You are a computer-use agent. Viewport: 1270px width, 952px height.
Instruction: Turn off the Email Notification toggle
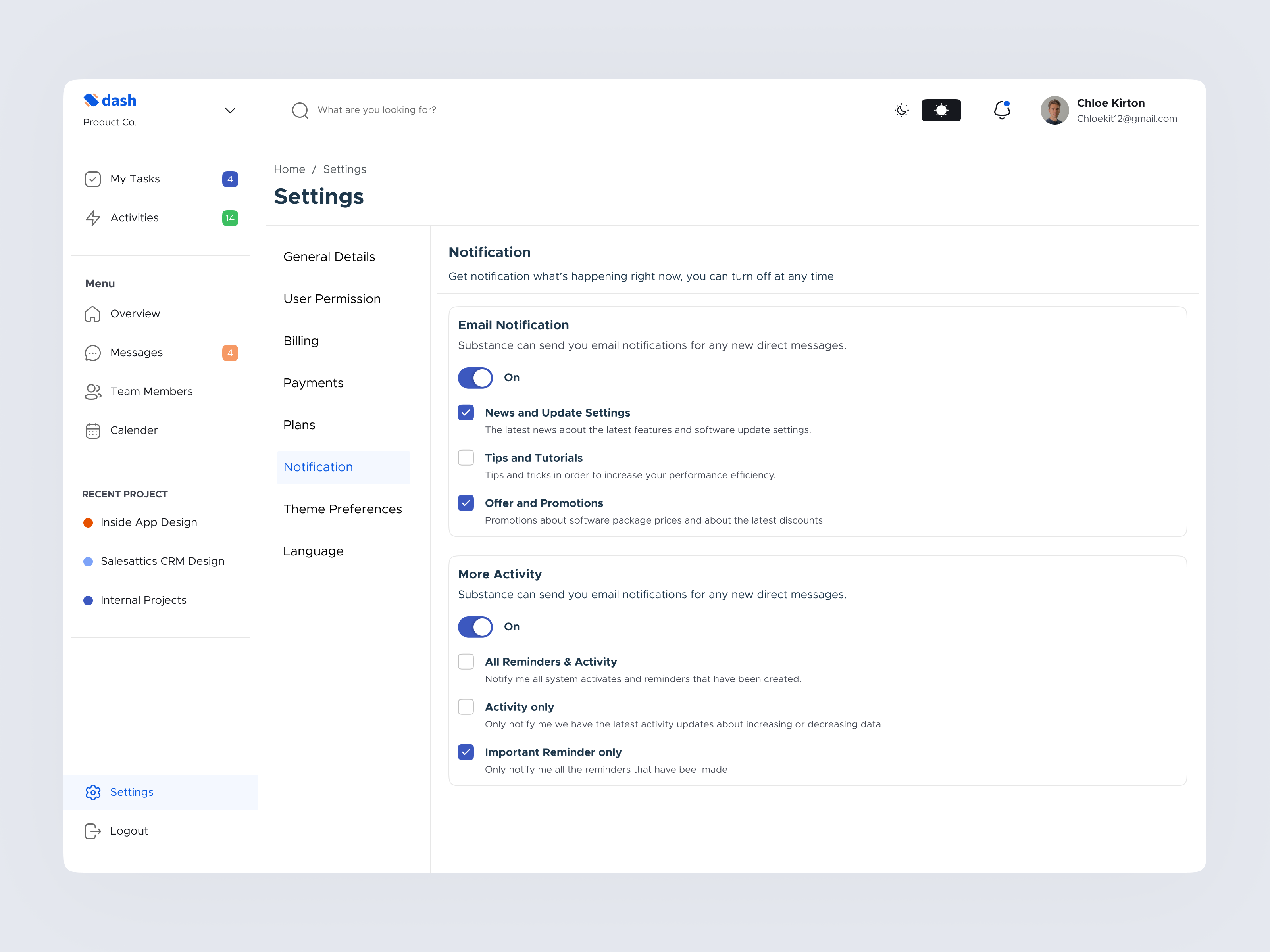[475, 378]
